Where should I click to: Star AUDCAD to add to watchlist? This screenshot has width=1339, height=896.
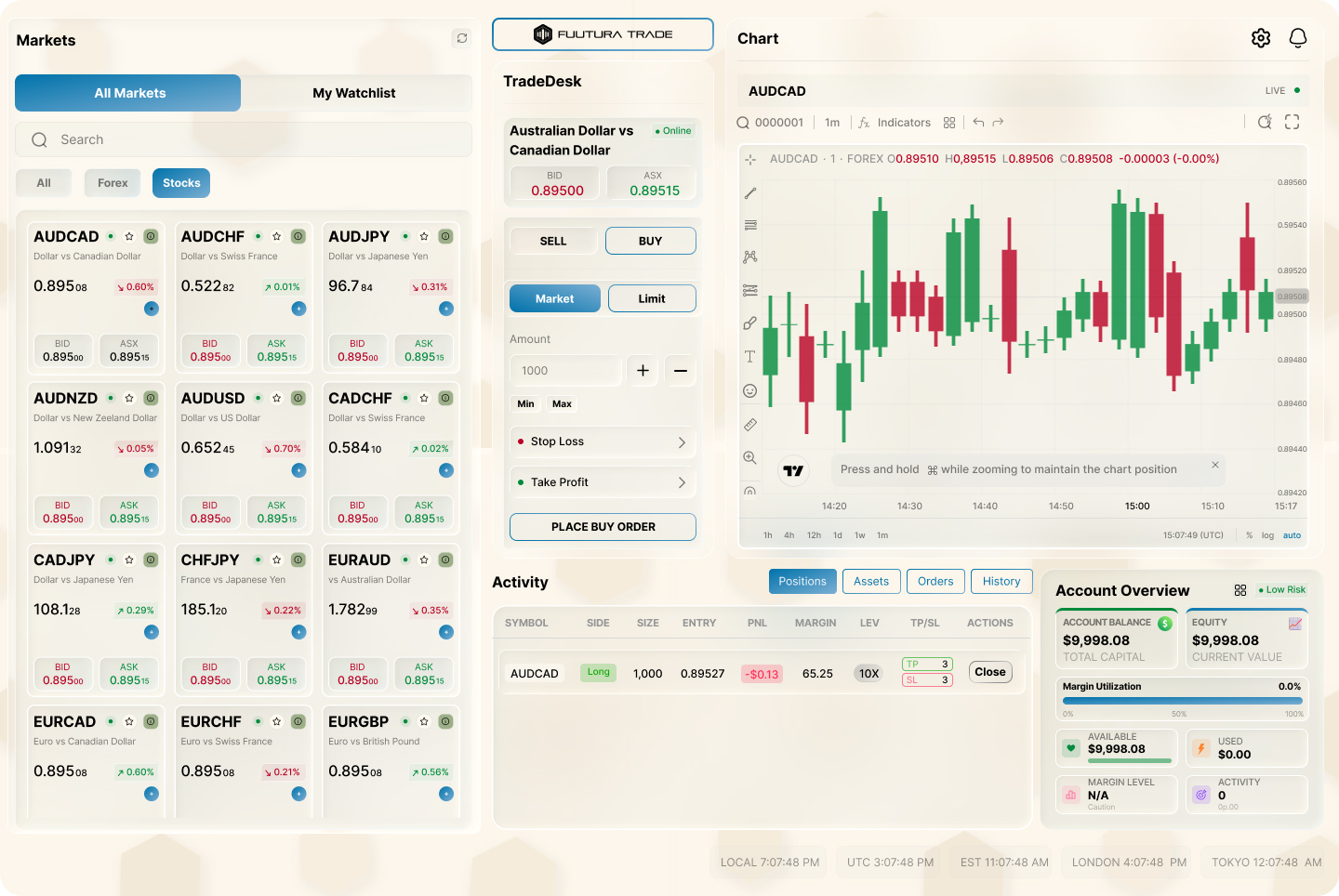129,237
